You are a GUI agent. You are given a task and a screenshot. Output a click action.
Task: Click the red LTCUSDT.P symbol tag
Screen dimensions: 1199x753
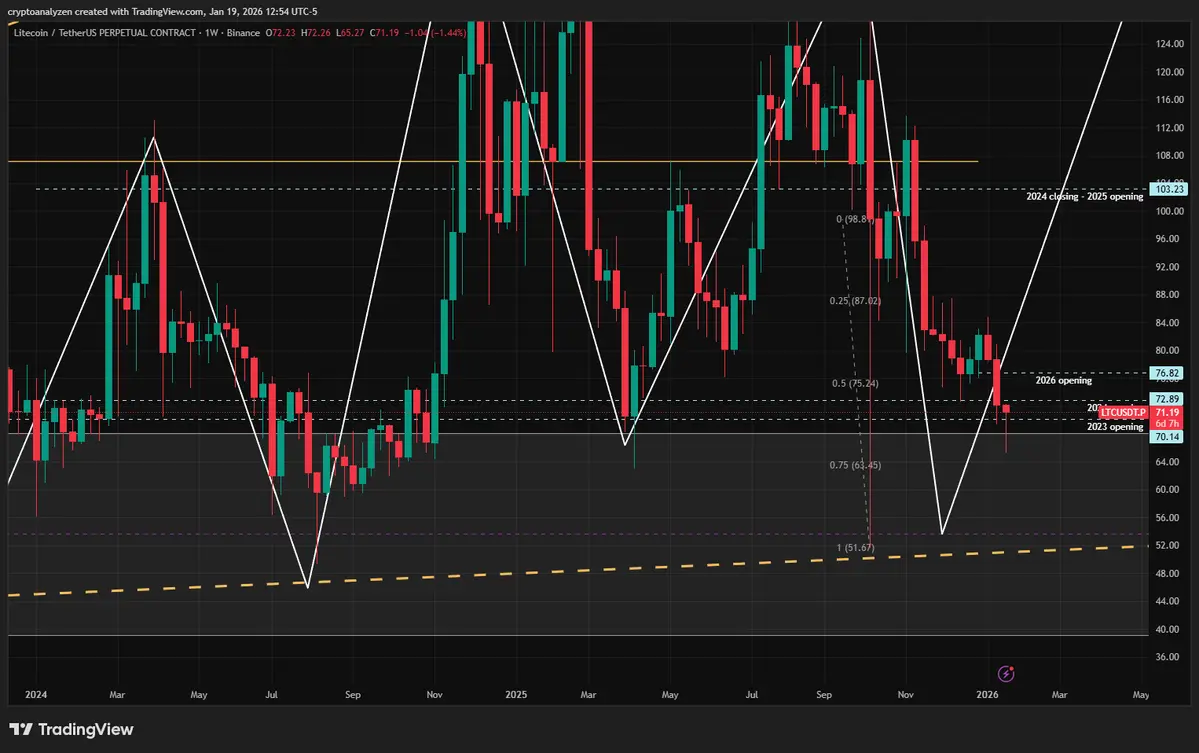1123,412
